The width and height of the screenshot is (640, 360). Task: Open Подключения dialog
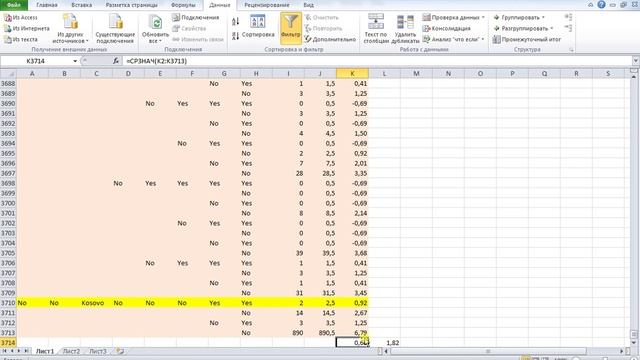click(x=196, y=18)
